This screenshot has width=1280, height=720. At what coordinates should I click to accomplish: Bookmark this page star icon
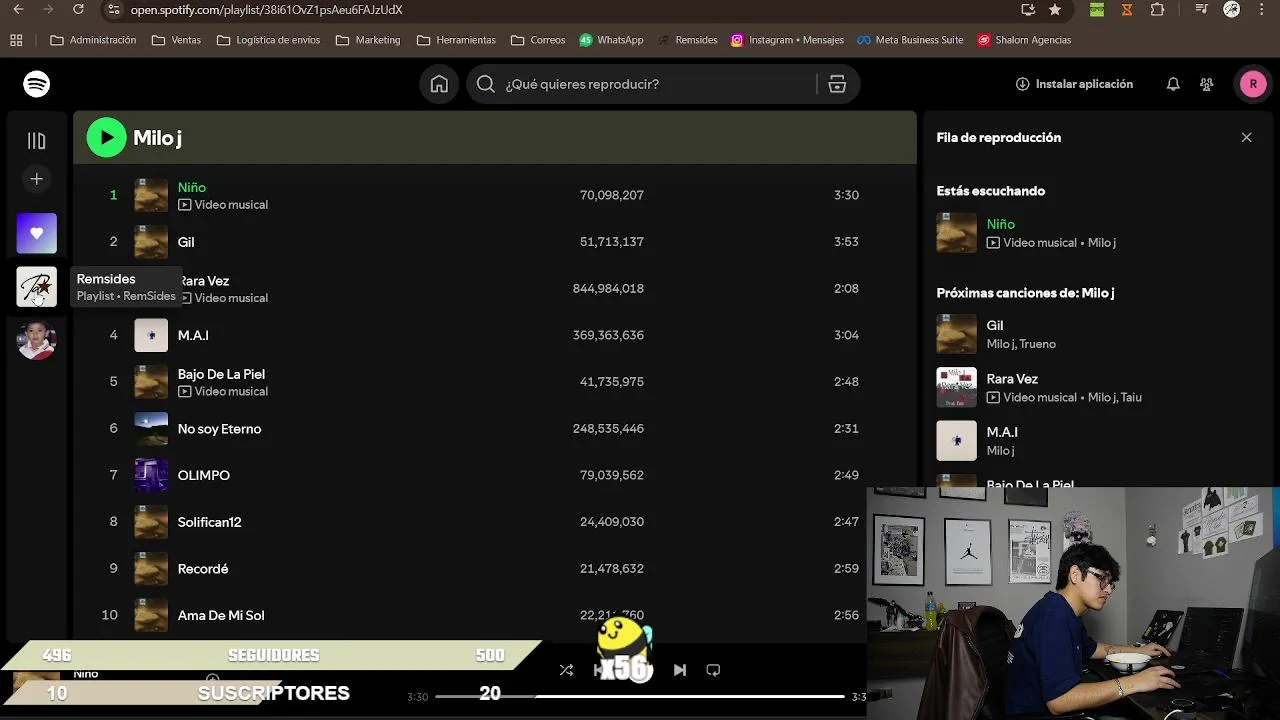(1055, 9)
